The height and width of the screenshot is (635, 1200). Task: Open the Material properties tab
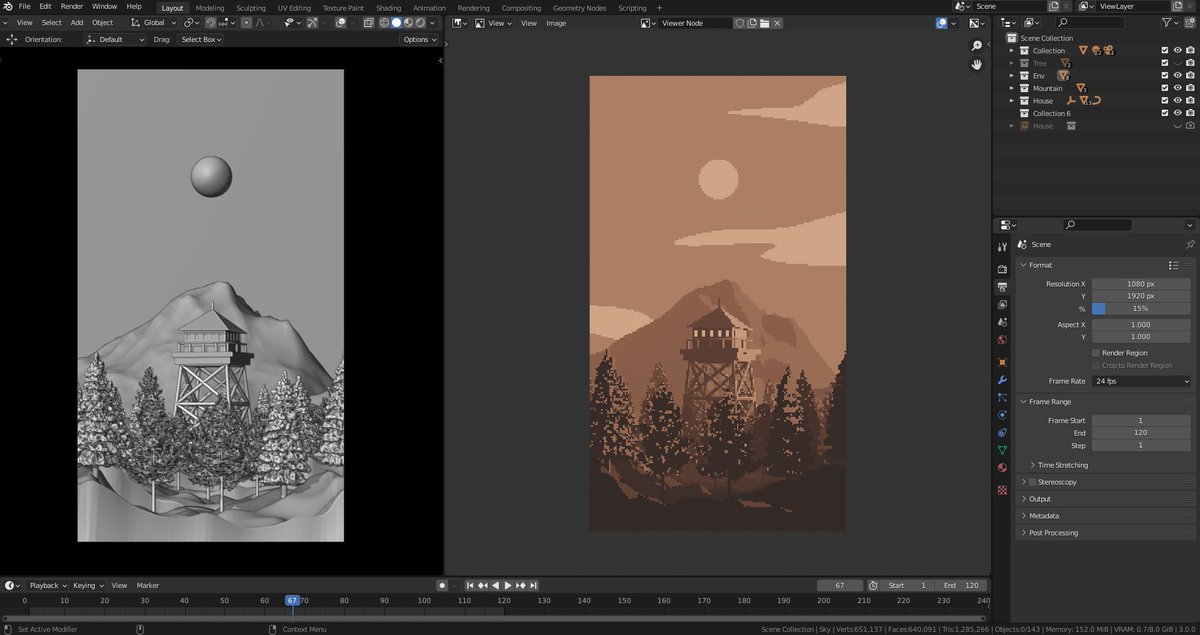coord(1002,468)
